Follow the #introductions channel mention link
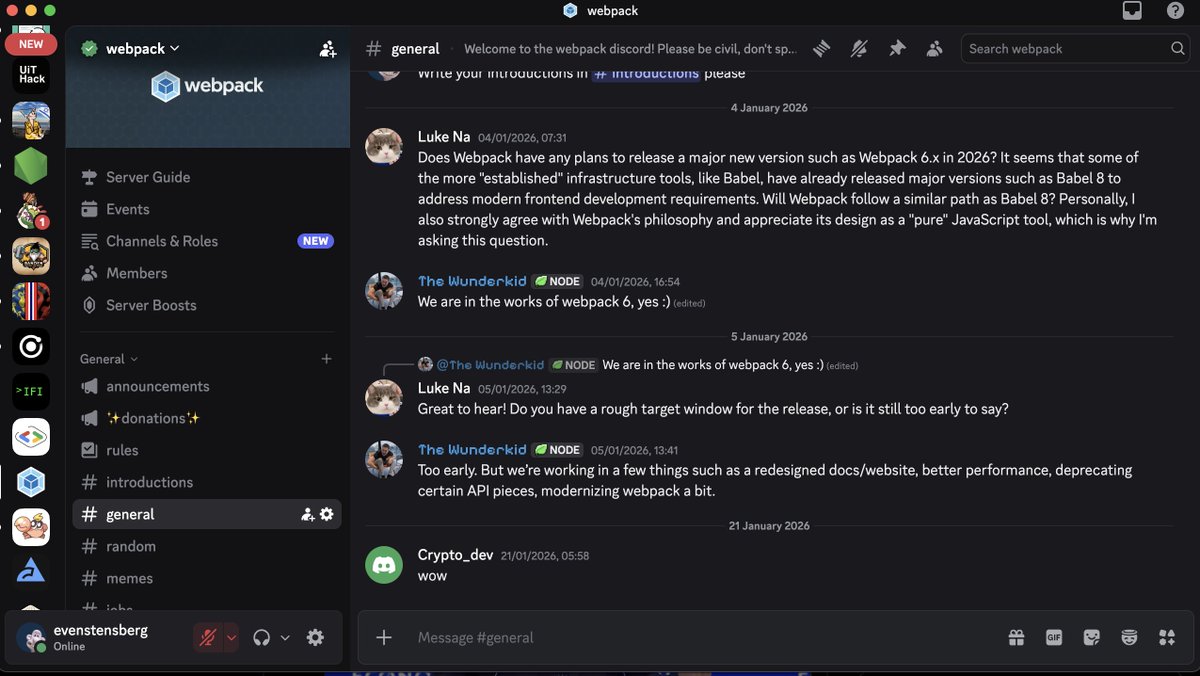The height and width of the screenshot is (676, 1200). (646, 73)
